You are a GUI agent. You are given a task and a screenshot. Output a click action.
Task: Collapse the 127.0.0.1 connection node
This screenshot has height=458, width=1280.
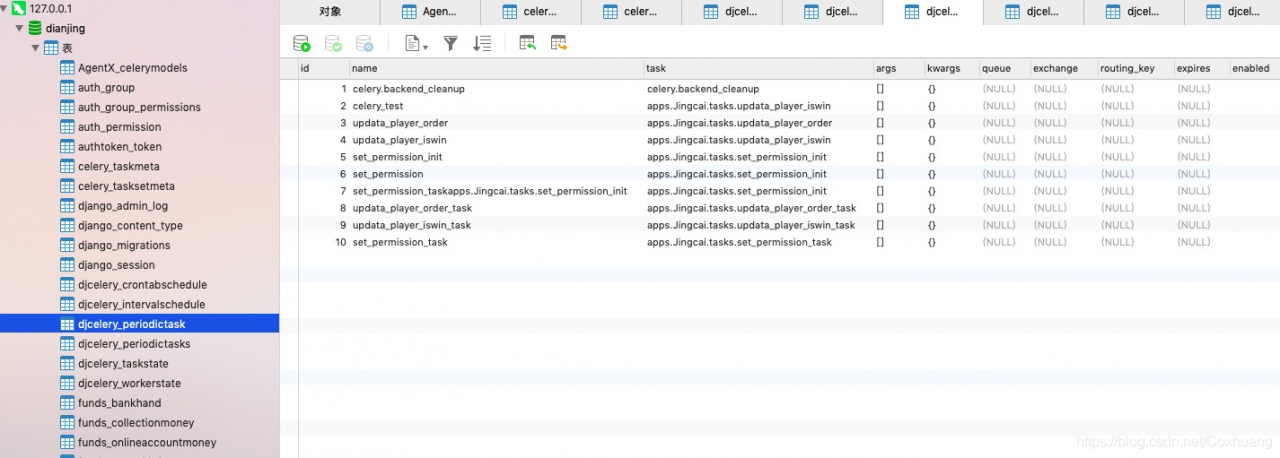[5, 8]
